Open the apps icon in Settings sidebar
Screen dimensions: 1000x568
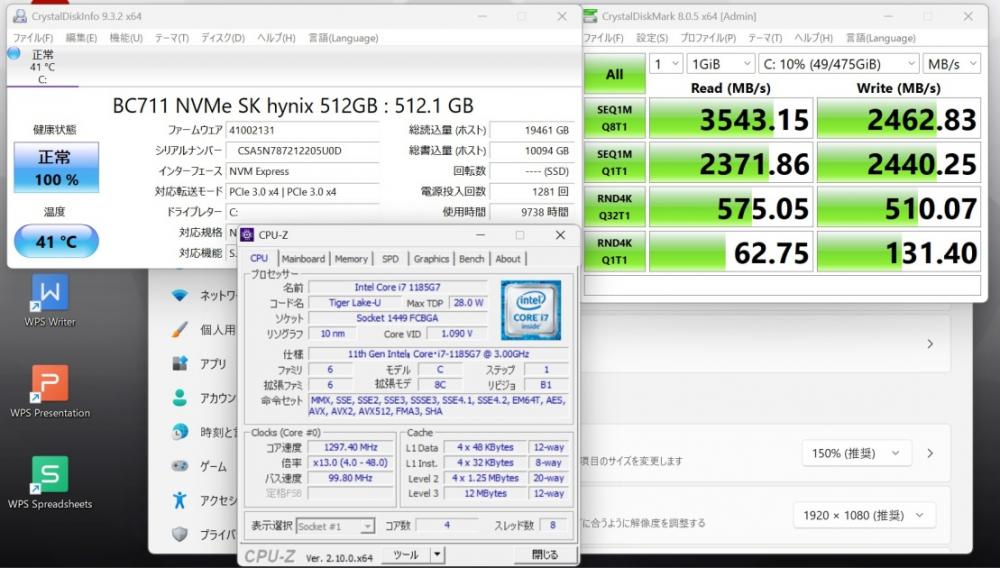tap(180, 363)
